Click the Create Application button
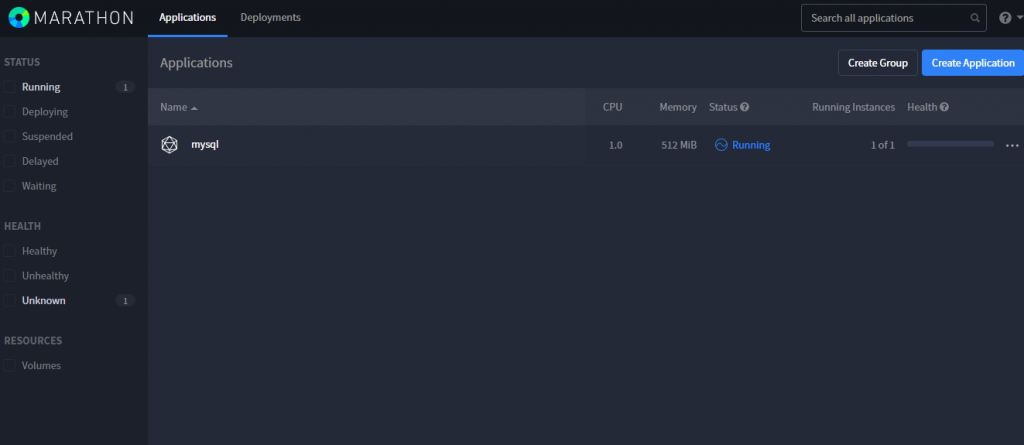Viewport: 1024px width, 445px height. [x=973, y=63]
